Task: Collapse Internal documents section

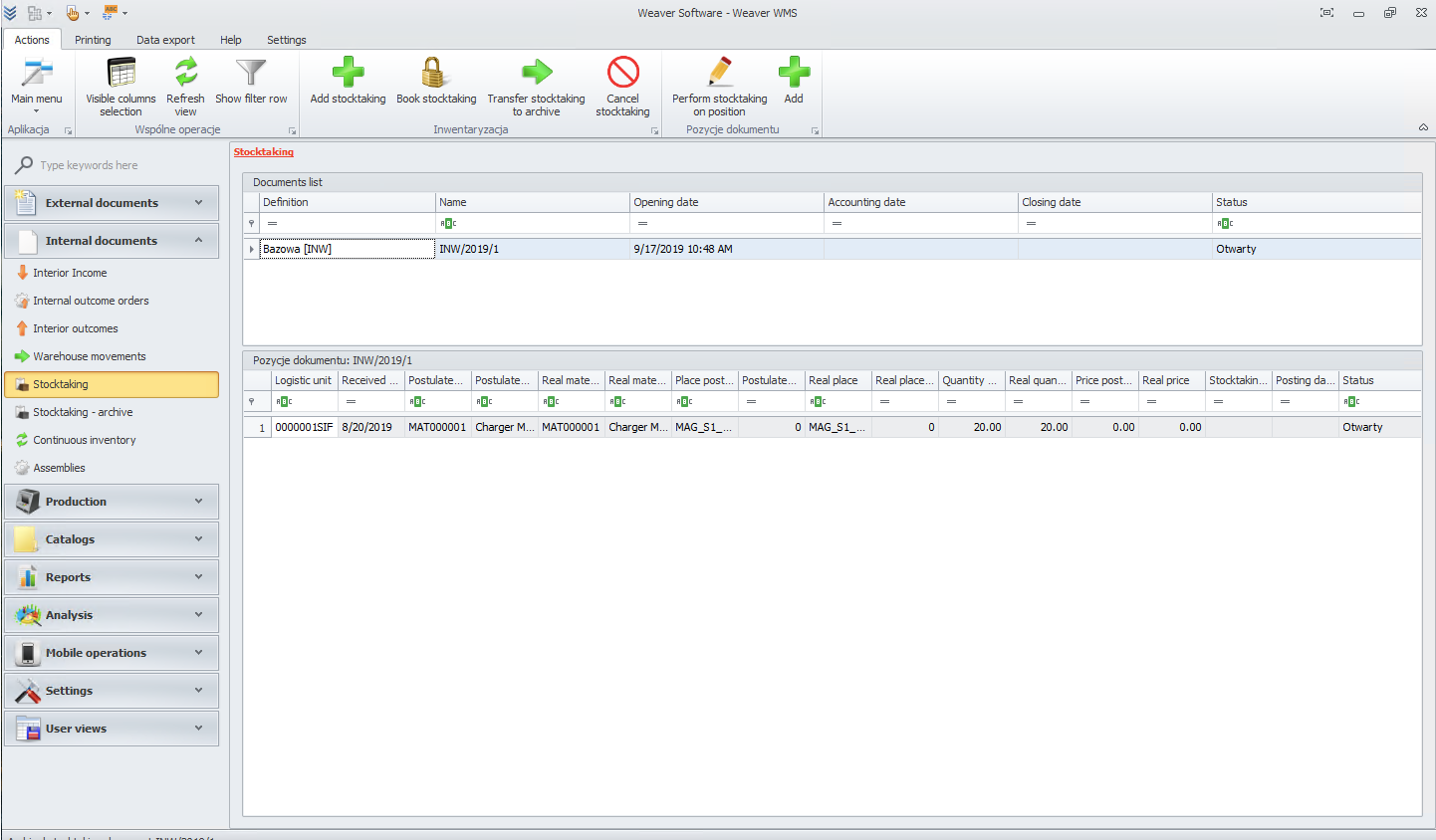Action: click(112, 241)
